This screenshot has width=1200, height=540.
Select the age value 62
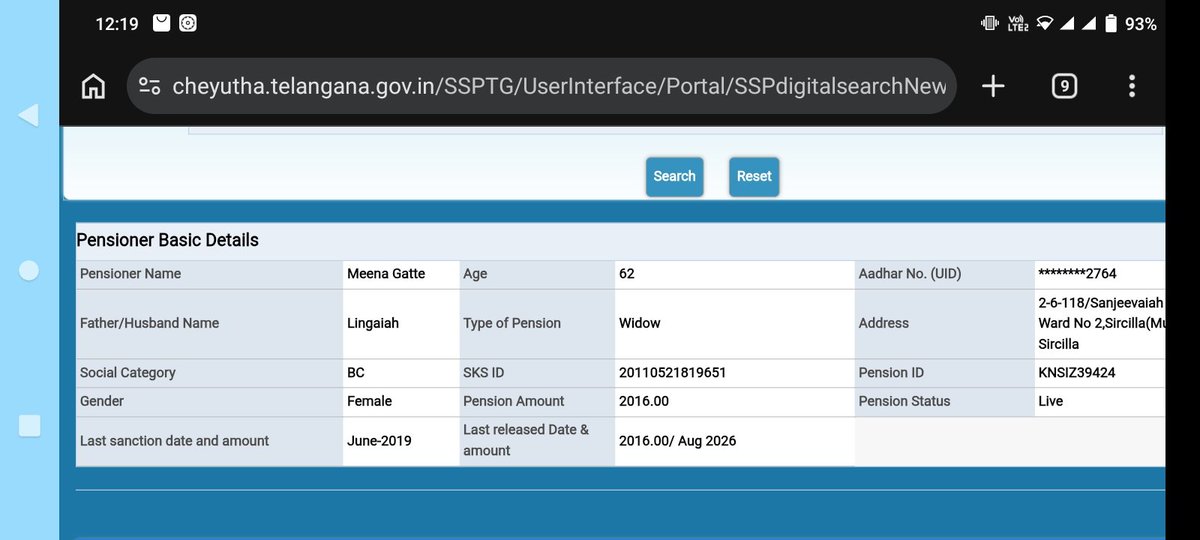[x=627, y=273]
